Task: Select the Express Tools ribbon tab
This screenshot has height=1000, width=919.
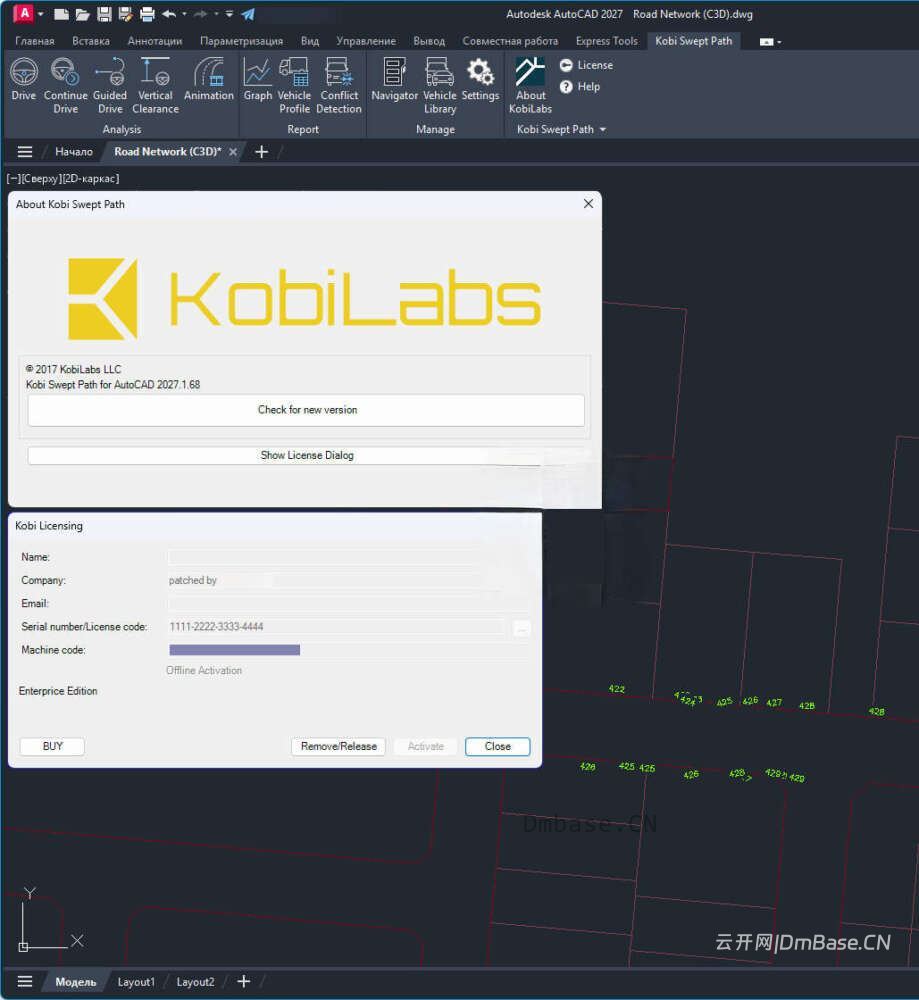Action: 607,41
